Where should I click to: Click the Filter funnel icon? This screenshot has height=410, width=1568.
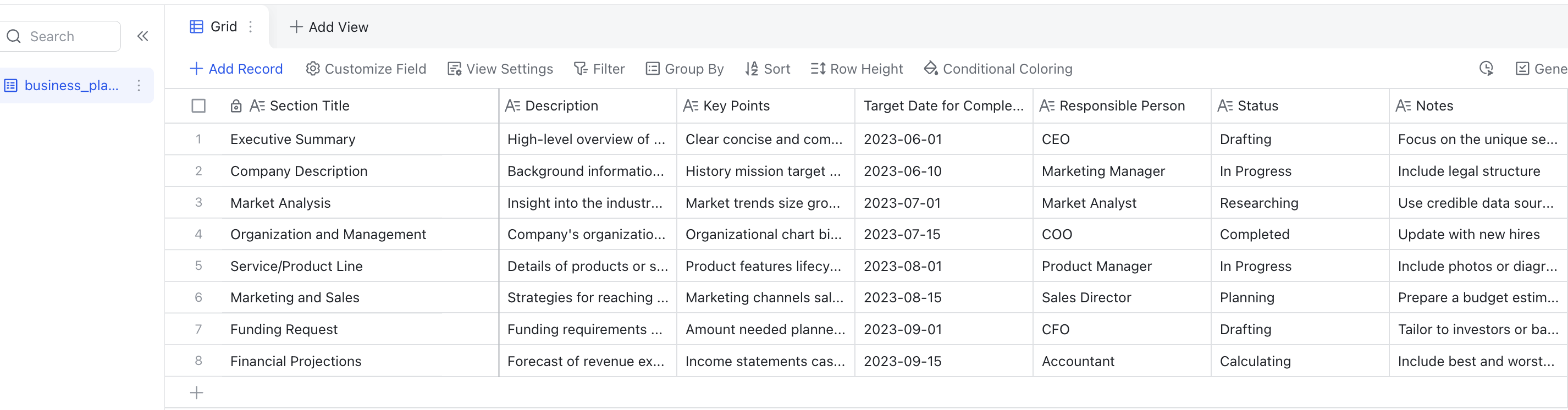(x=581, y=69)
